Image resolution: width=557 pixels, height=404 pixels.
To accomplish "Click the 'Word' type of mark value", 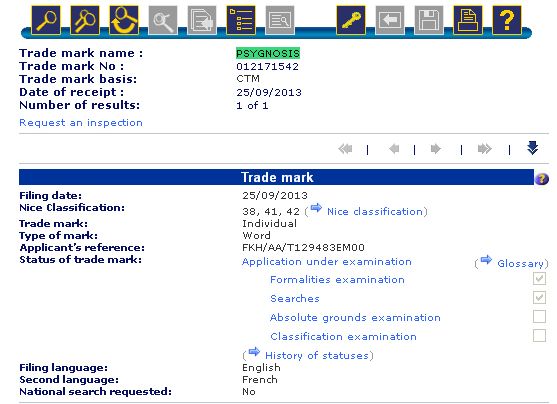I will pyautogui.click(x=256, y=236).
